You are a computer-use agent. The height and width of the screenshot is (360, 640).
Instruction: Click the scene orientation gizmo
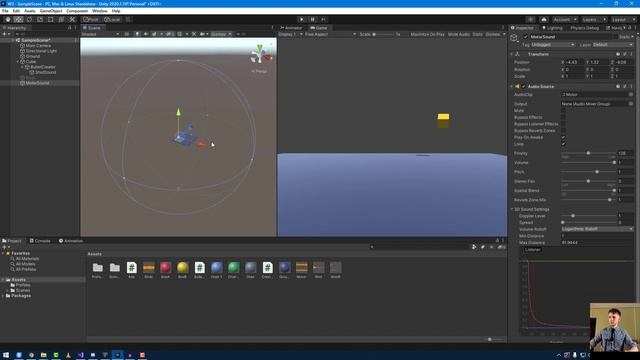click(260, 55)
